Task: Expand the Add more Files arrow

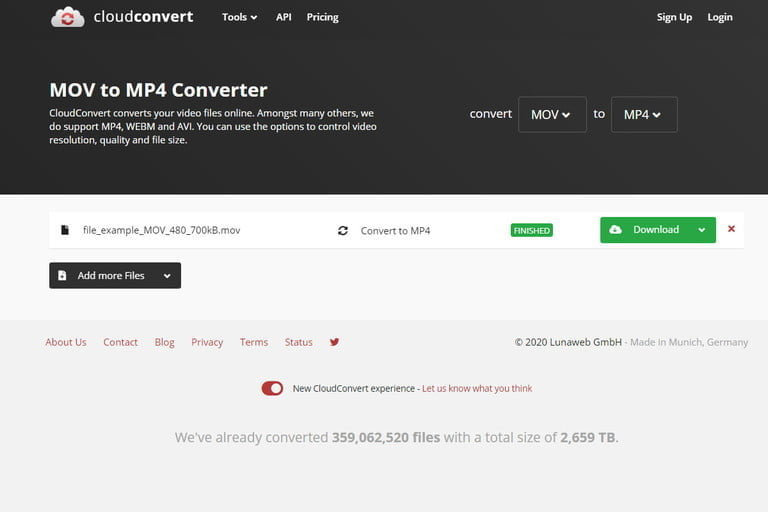Action: click(167, 276)
